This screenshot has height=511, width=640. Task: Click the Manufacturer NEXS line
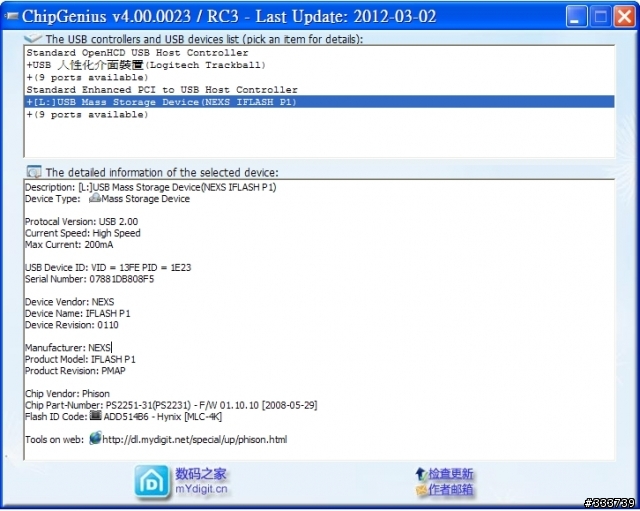(x=68, y=348)
